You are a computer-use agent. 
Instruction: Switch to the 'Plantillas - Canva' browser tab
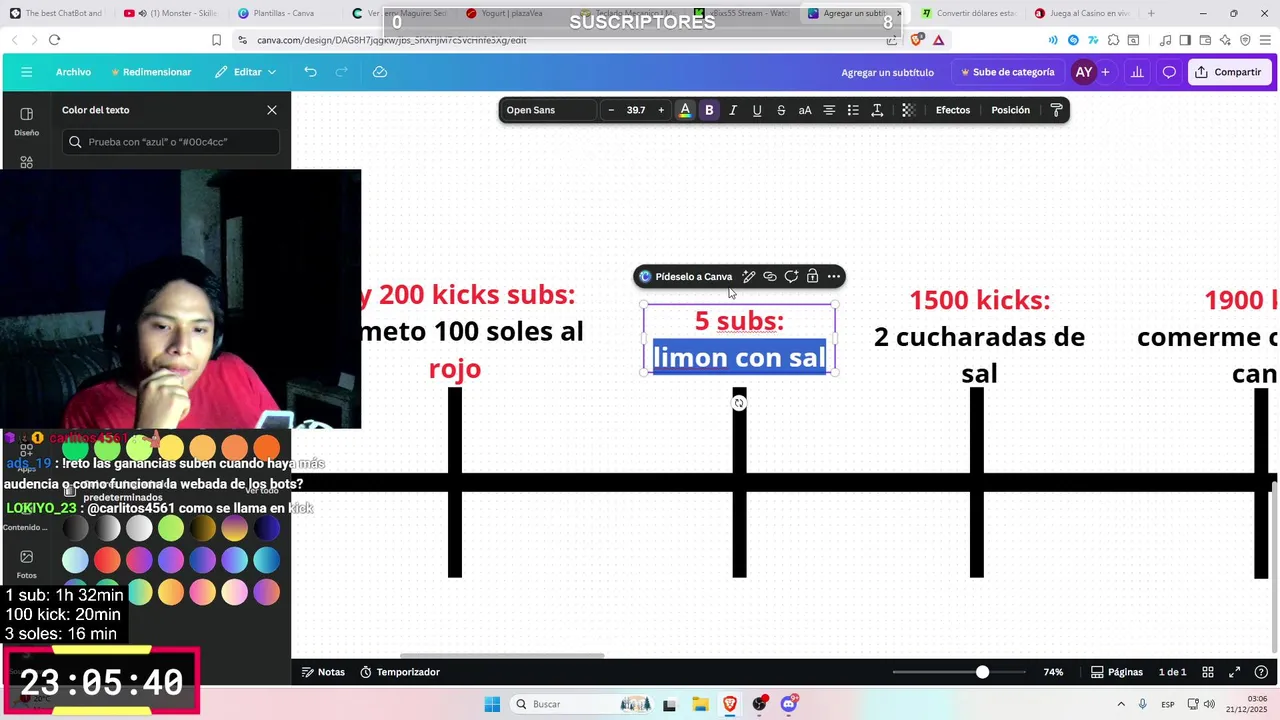(x=284, y=13)
